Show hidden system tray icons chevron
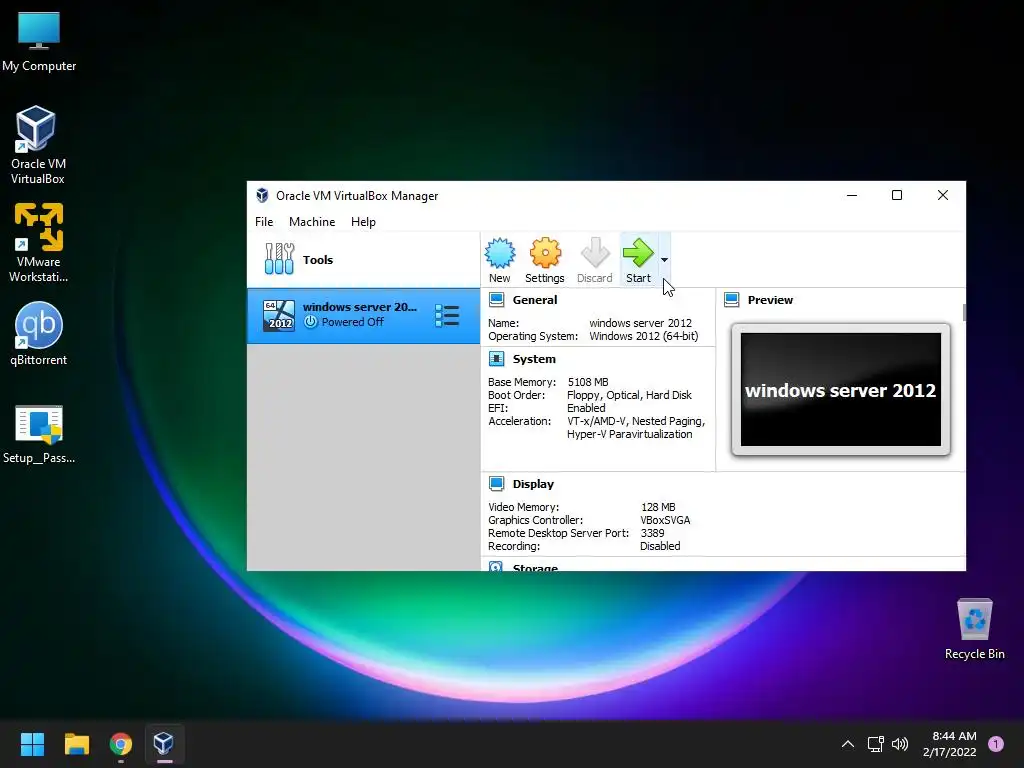The width and height of the screenshot is (1024, 768). tap(848, 744)
